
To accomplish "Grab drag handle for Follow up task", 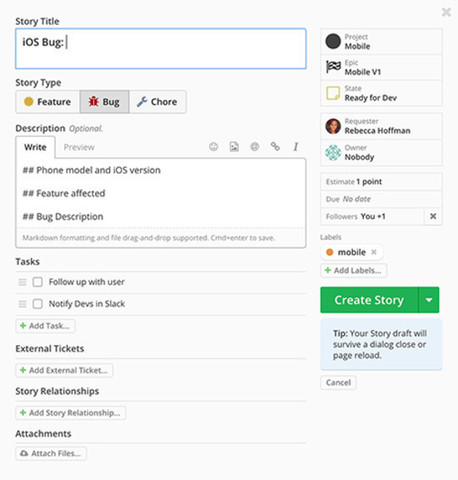I will point(22,282).
